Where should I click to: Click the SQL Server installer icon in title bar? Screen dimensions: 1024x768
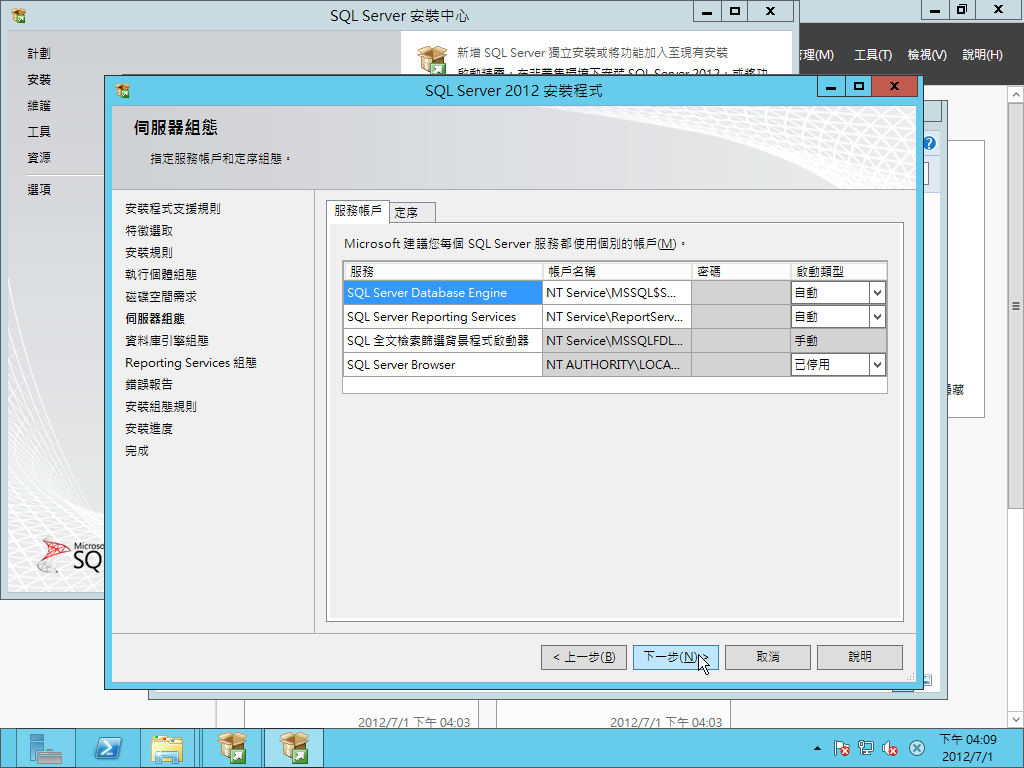[122, 90]
